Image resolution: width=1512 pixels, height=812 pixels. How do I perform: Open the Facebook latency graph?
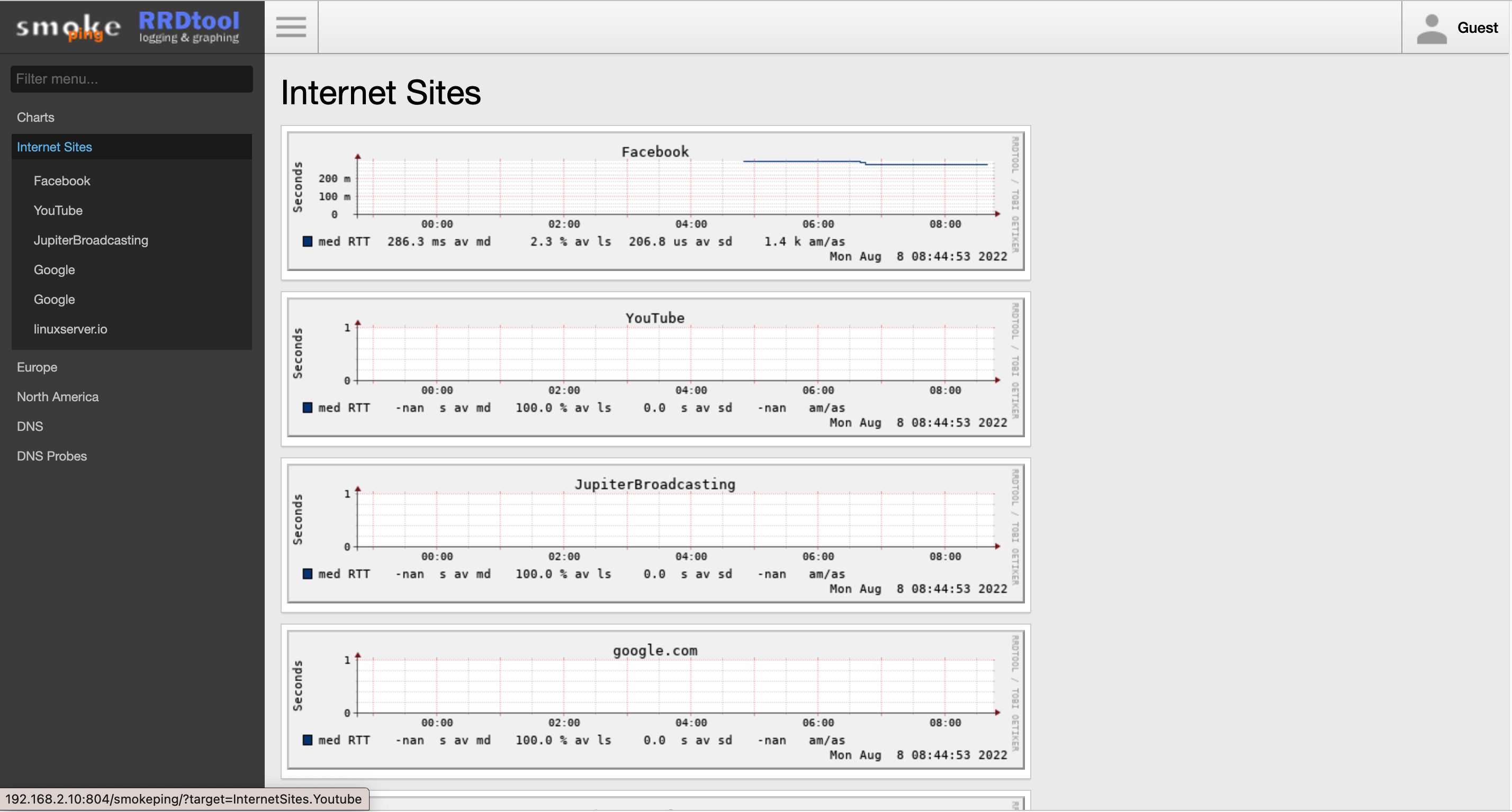(655, 201)
